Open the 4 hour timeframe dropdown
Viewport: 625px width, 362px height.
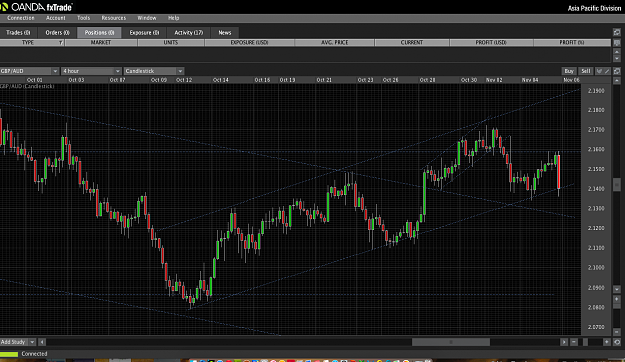pyautogui.click(x=91, y=71)
